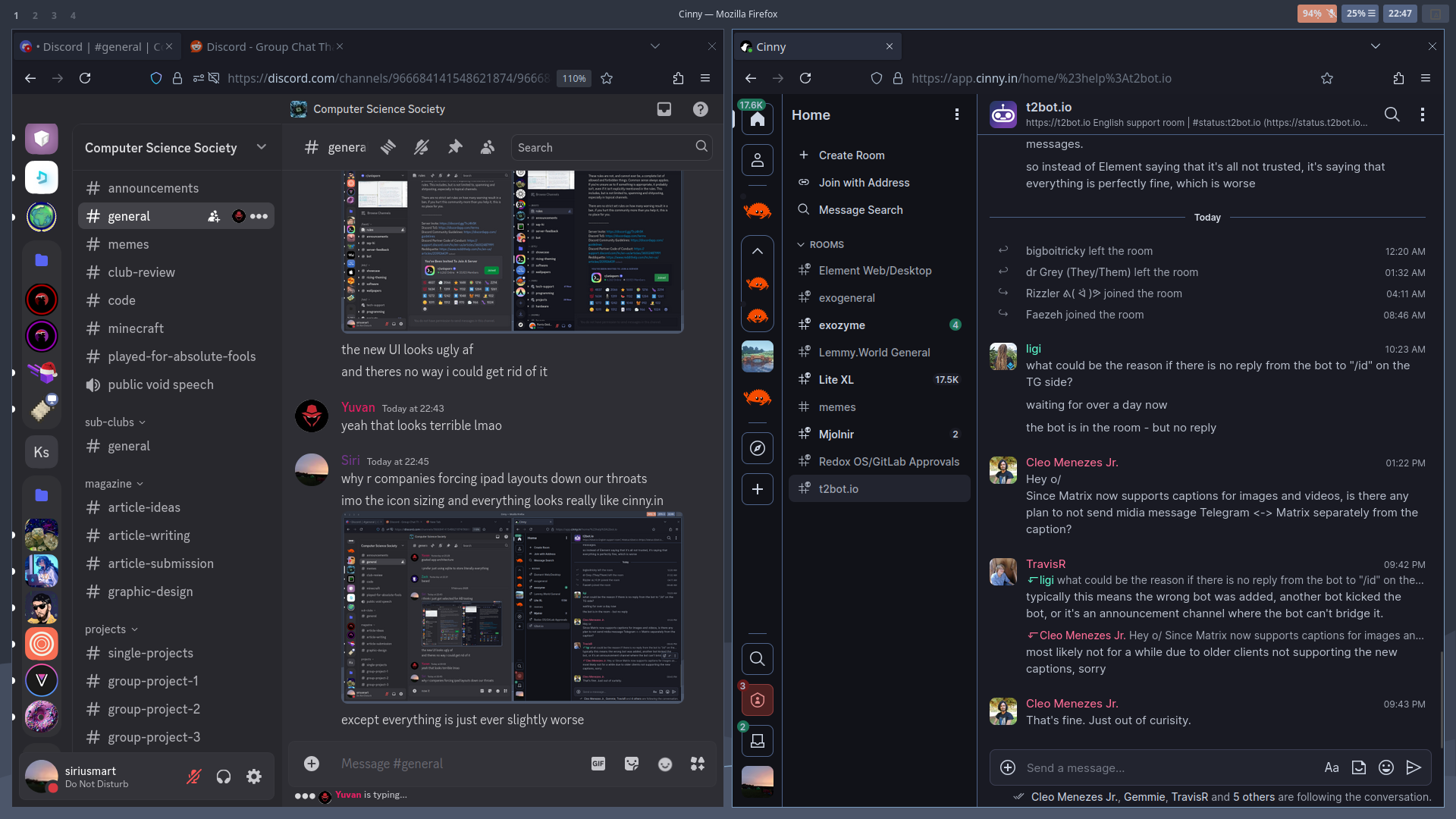Image resolution: width=1456 pixels, height=819 pixels.
Task: Open the Explore compass in Cinny's sidebar
Action: pos(757,448)
